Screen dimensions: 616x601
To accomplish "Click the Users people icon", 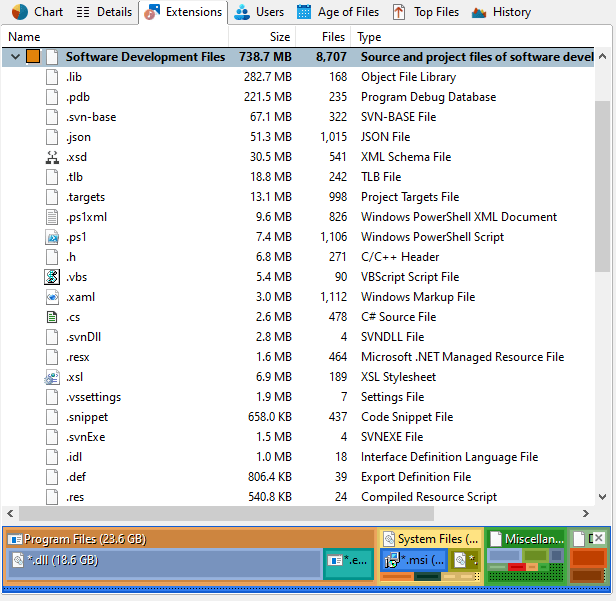I will [x=242, y=12].
